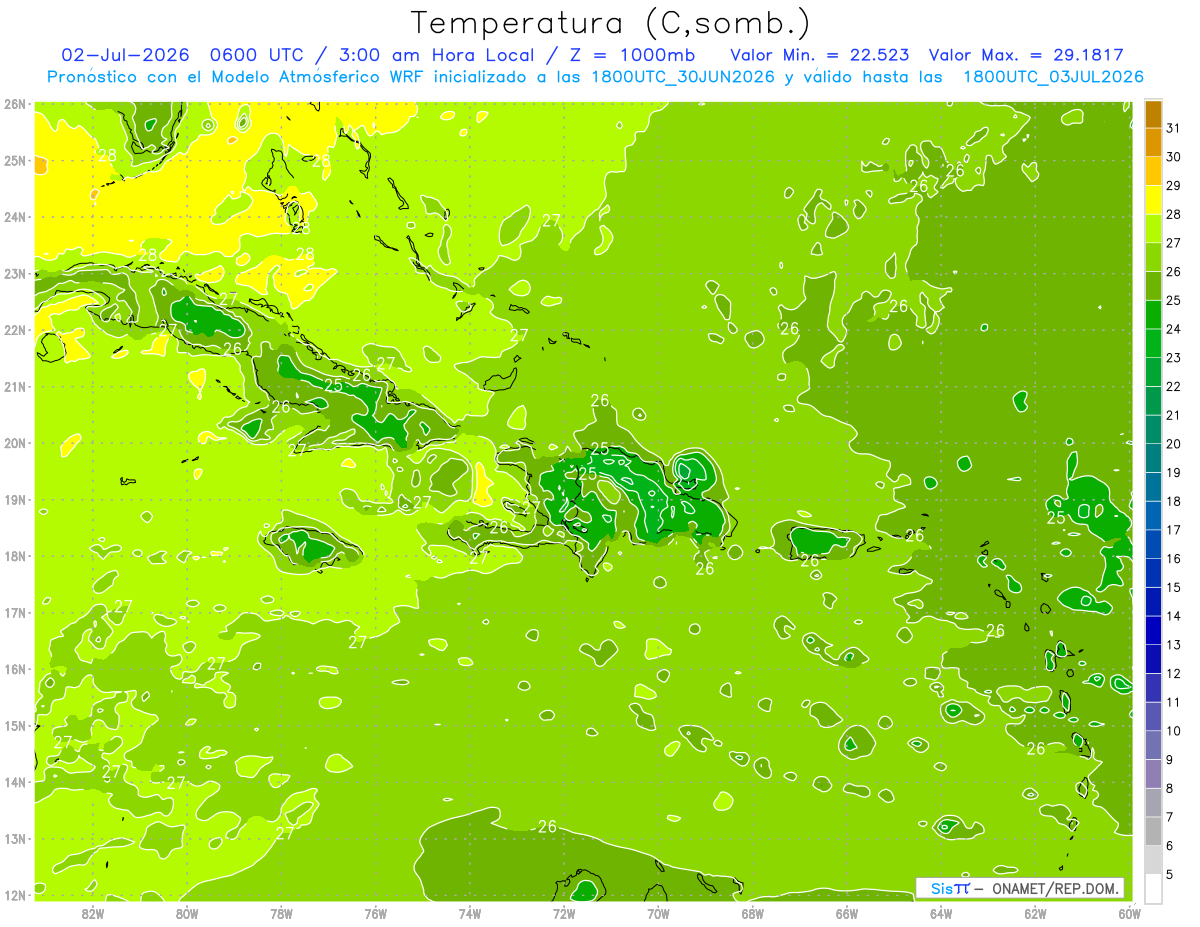1200x927 pixels.
Task: Click the 23N latitude axis label
Action: point(15,273)
